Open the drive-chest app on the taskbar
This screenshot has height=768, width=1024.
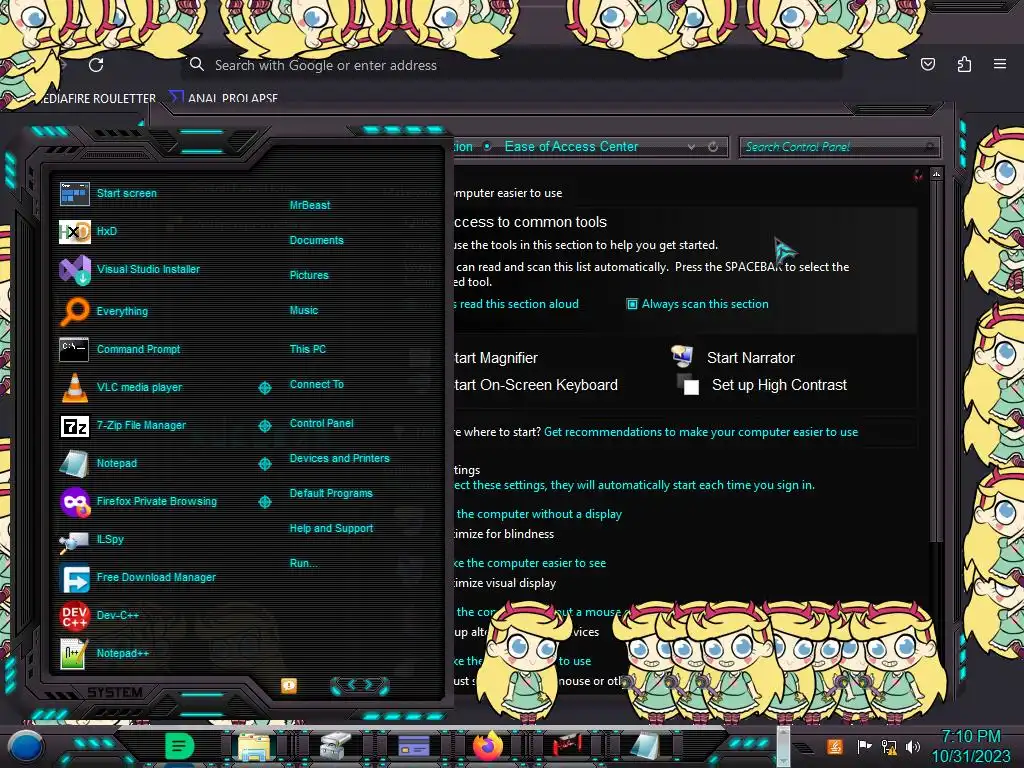tap(335, 746)
